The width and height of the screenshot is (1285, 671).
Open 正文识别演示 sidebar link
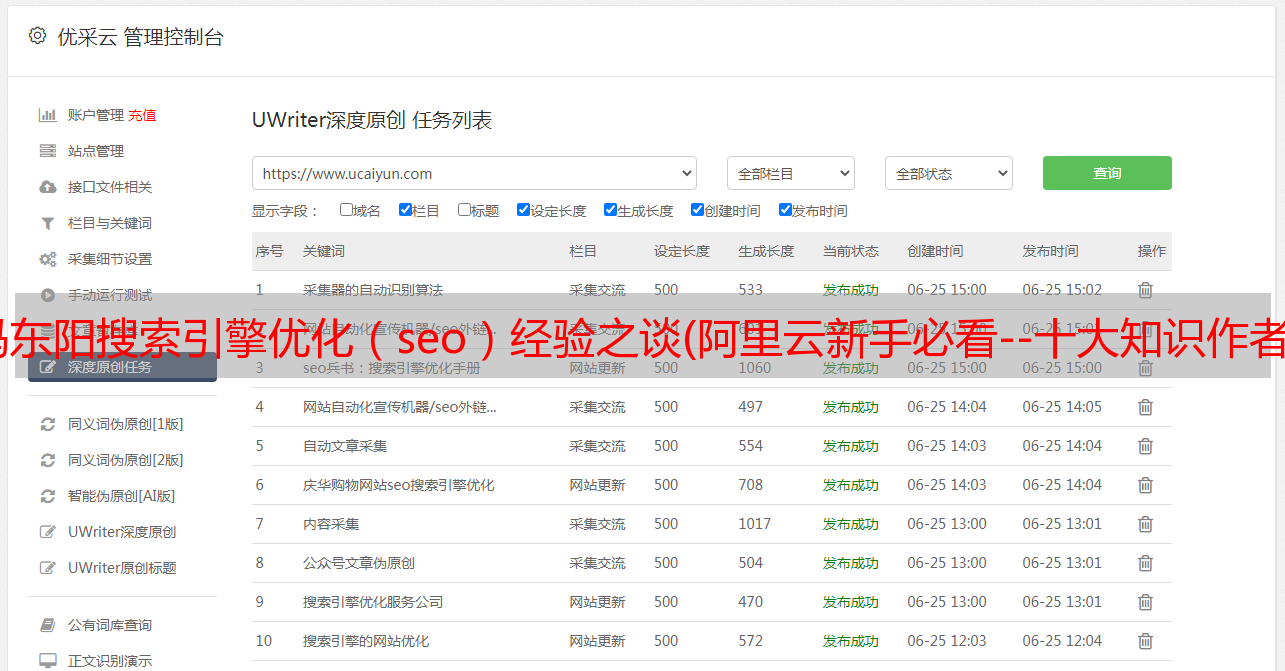(110, 661)
